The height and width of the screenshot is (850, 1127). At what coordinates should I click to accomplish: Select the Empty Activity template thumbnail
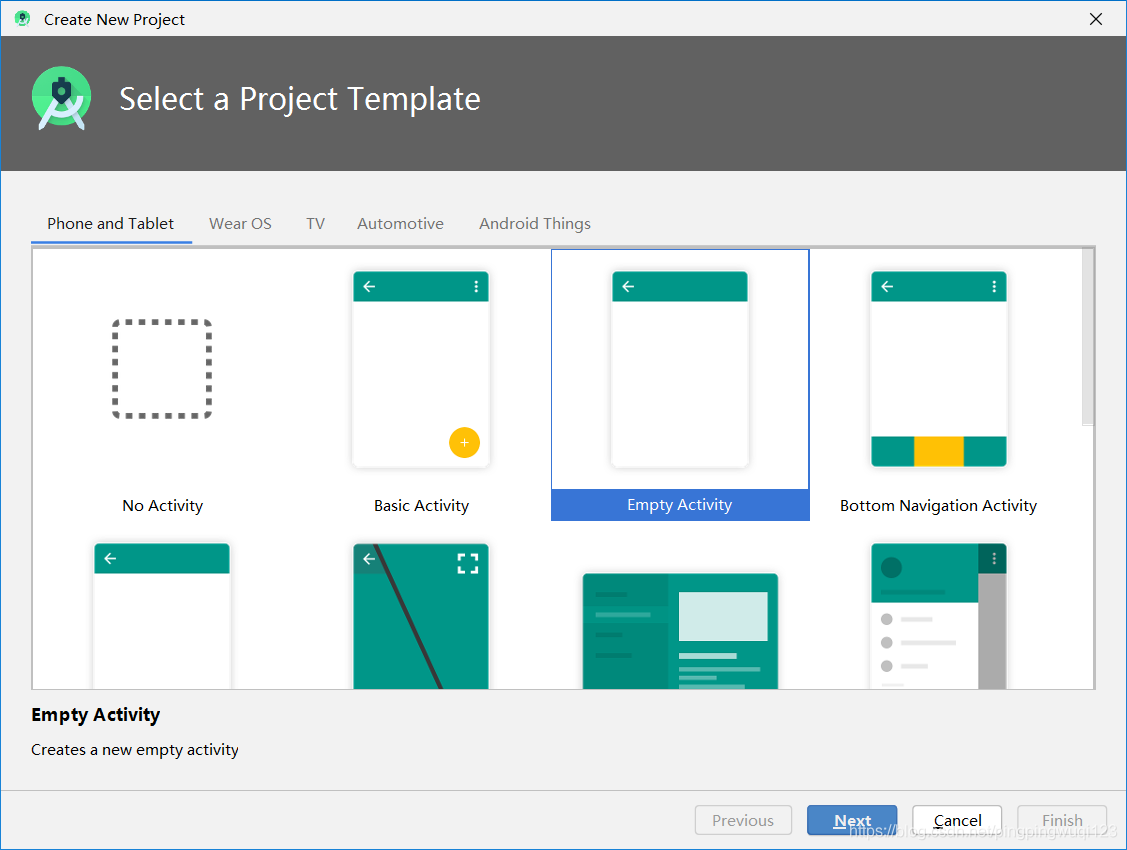coord(680,369)
